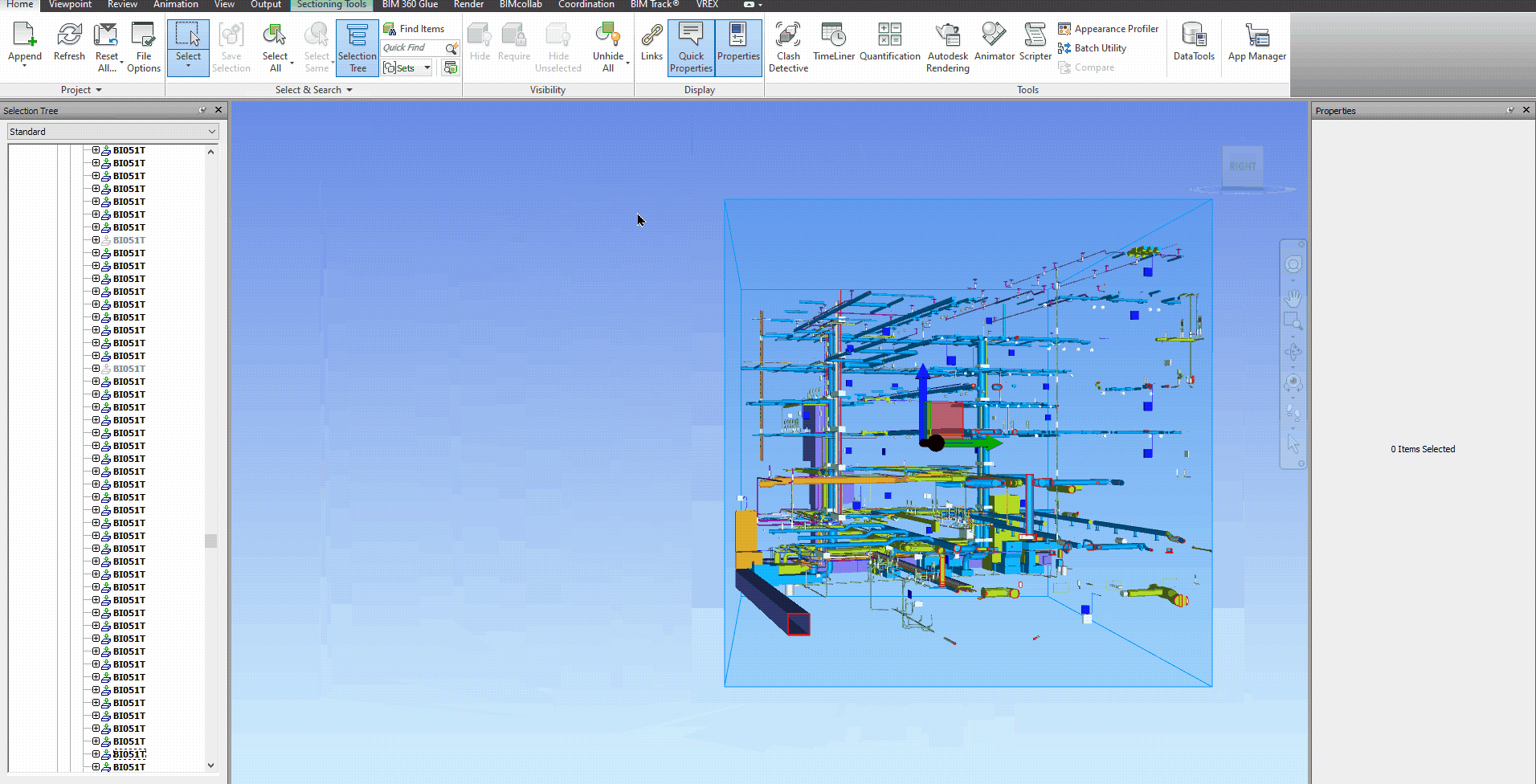1536x784 pixels.
Task: Run the Batch Utility
Action: coord(1093,47)
